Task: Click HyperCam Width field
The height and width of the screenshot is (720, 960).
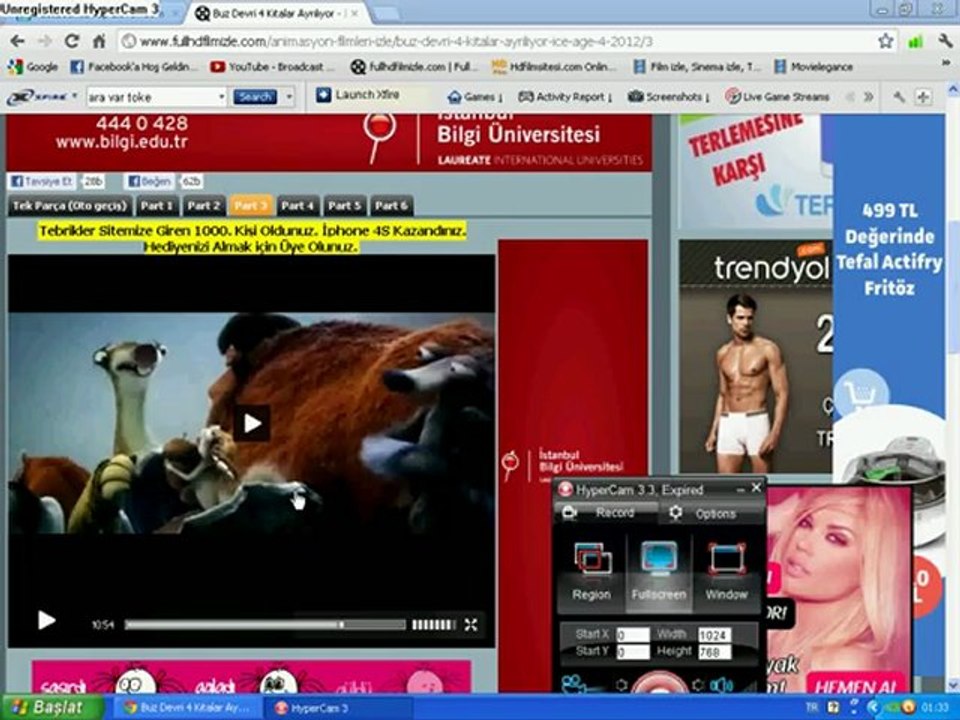Action: tap(714, 635)
